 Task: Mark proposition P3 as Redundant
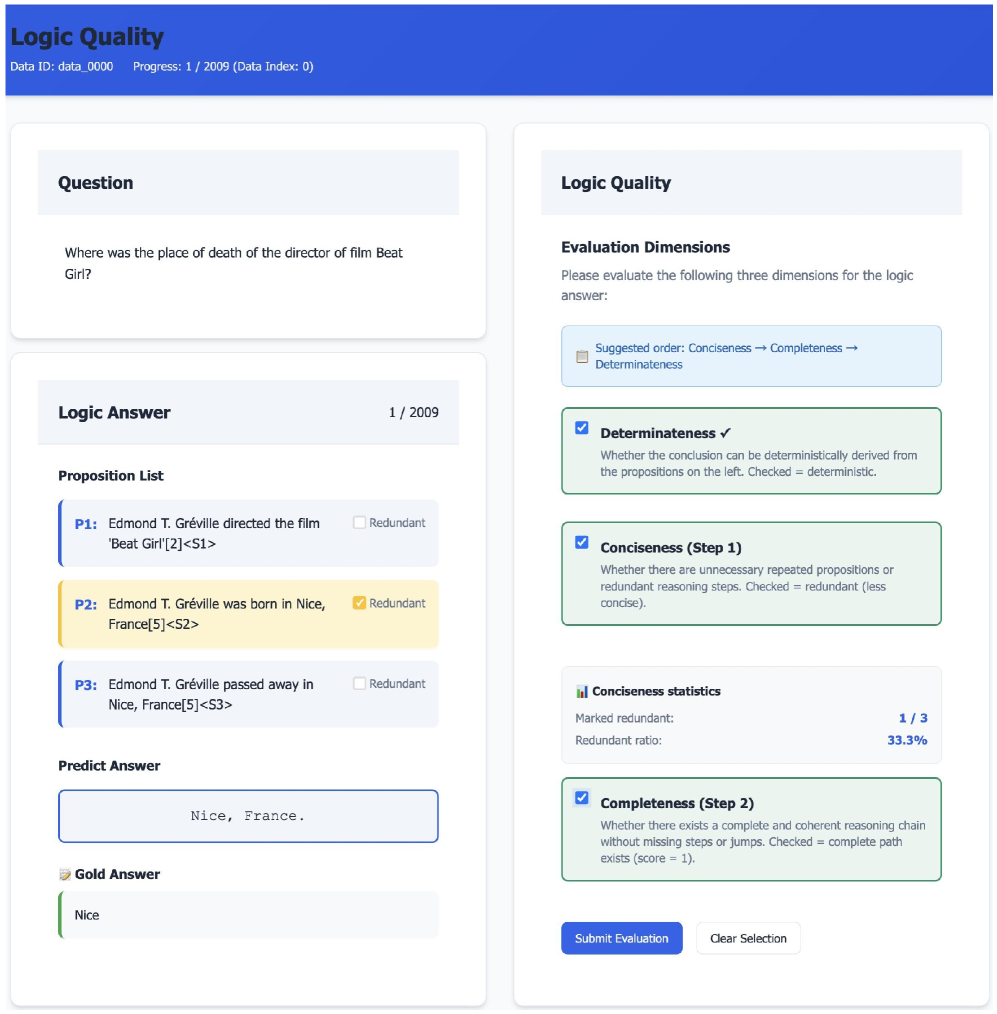(360, 684)
